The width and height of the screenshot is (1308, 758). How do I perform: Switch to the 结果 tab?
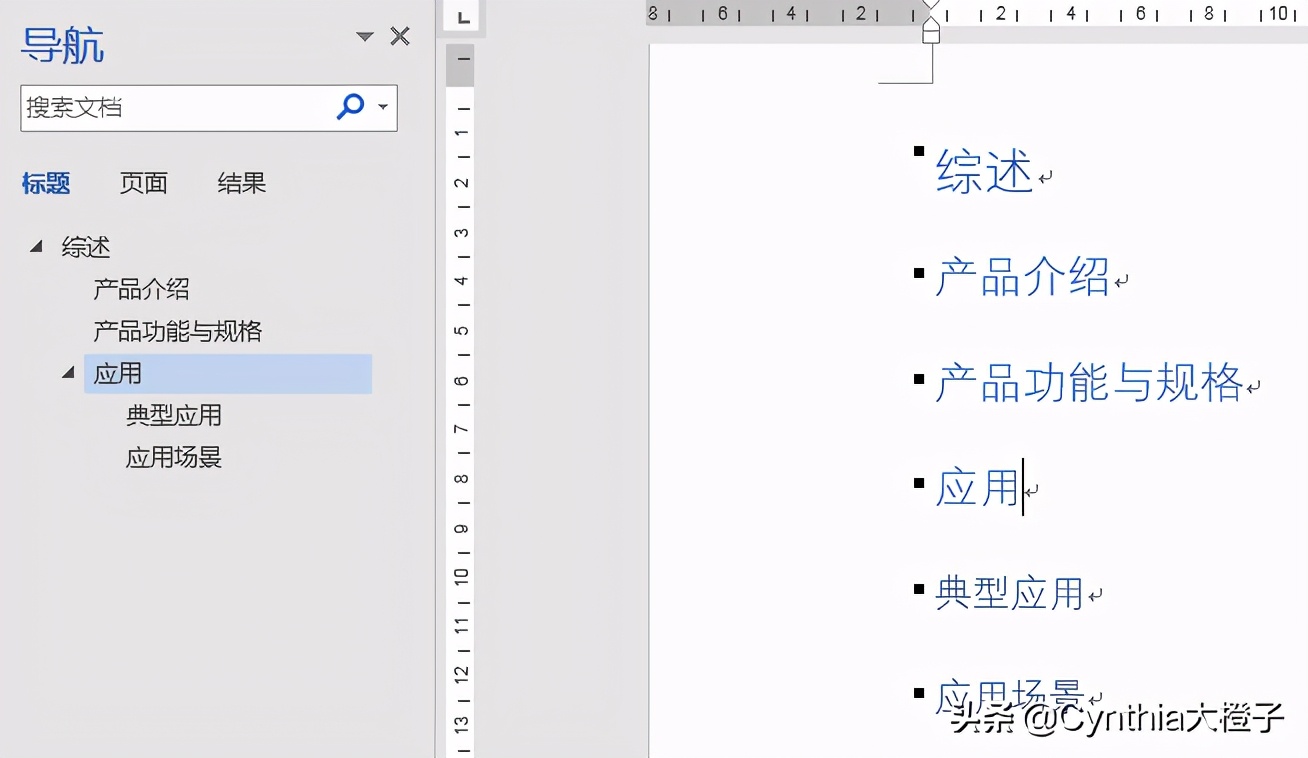click(x=240, y=183)
